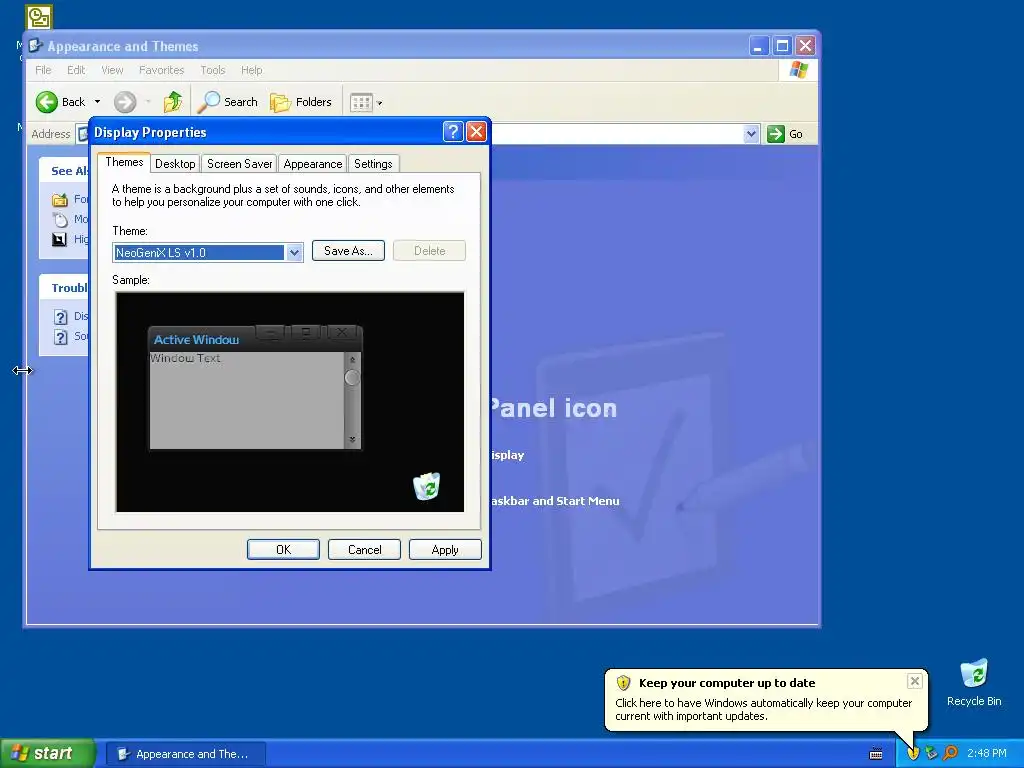Open Search in the Explorer toolbar
Image resolution: width=1024 pixels, height=768 pixels.
coord(228,102)
